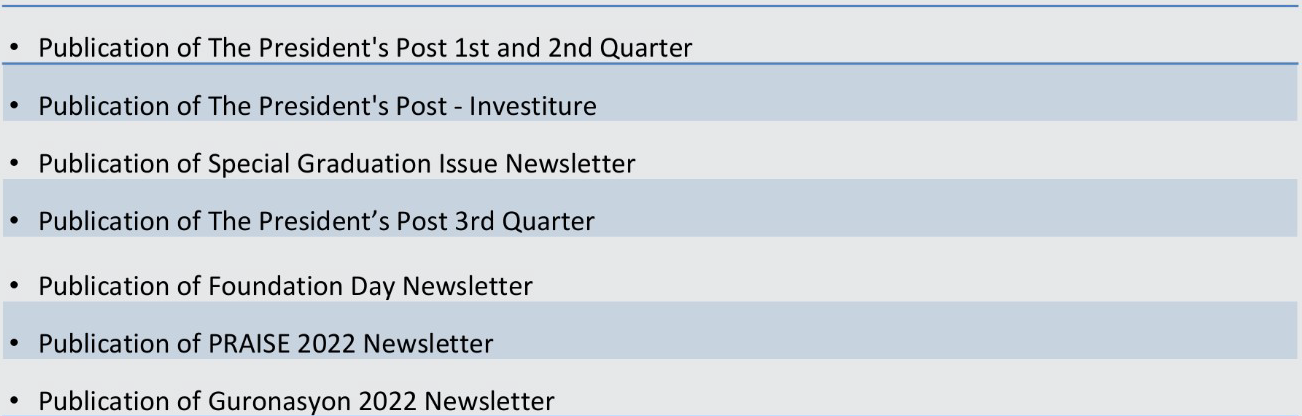The width and height of the screenshot is (1302, 416).
Task: Click the bullet next to PRAISE 2022 line
Action: 14,346
